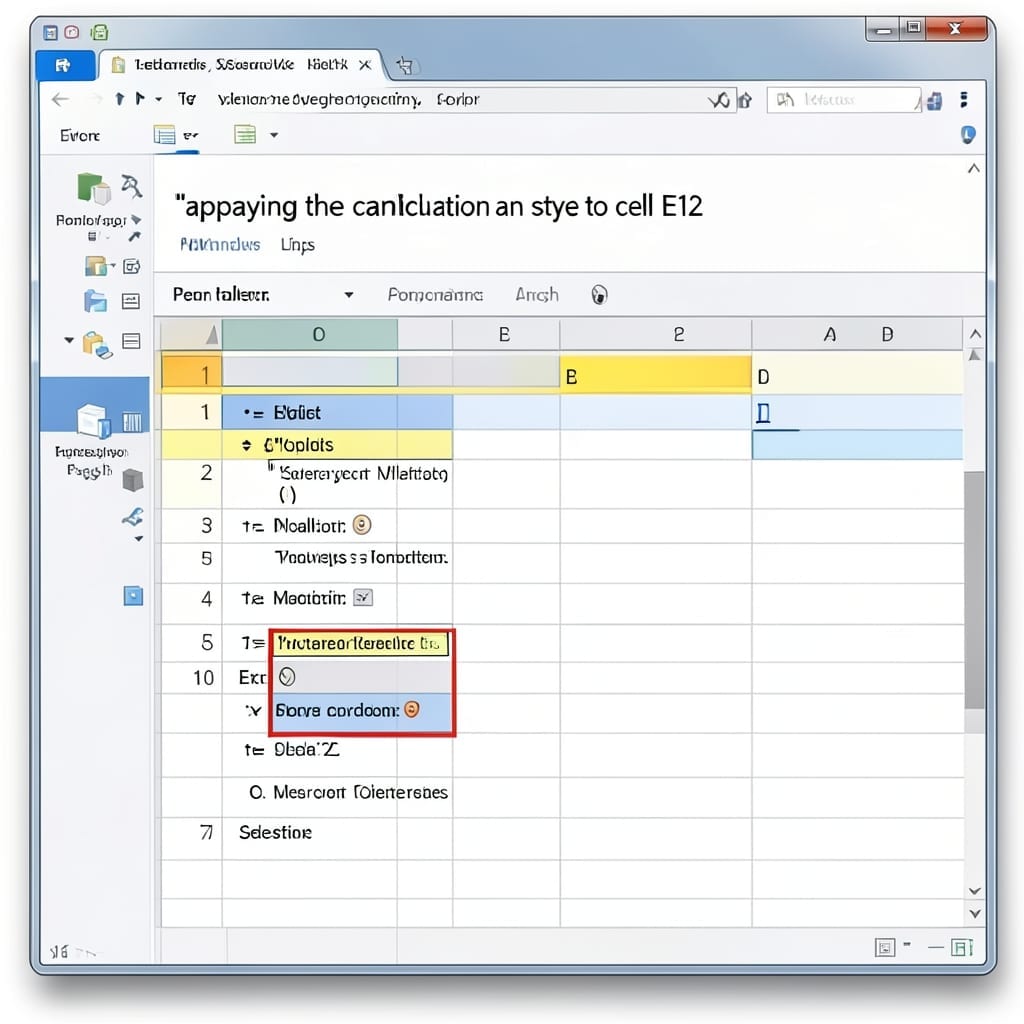Click the home icon beside address bar
This screenshot has width=1024, height=1024.
745,100
